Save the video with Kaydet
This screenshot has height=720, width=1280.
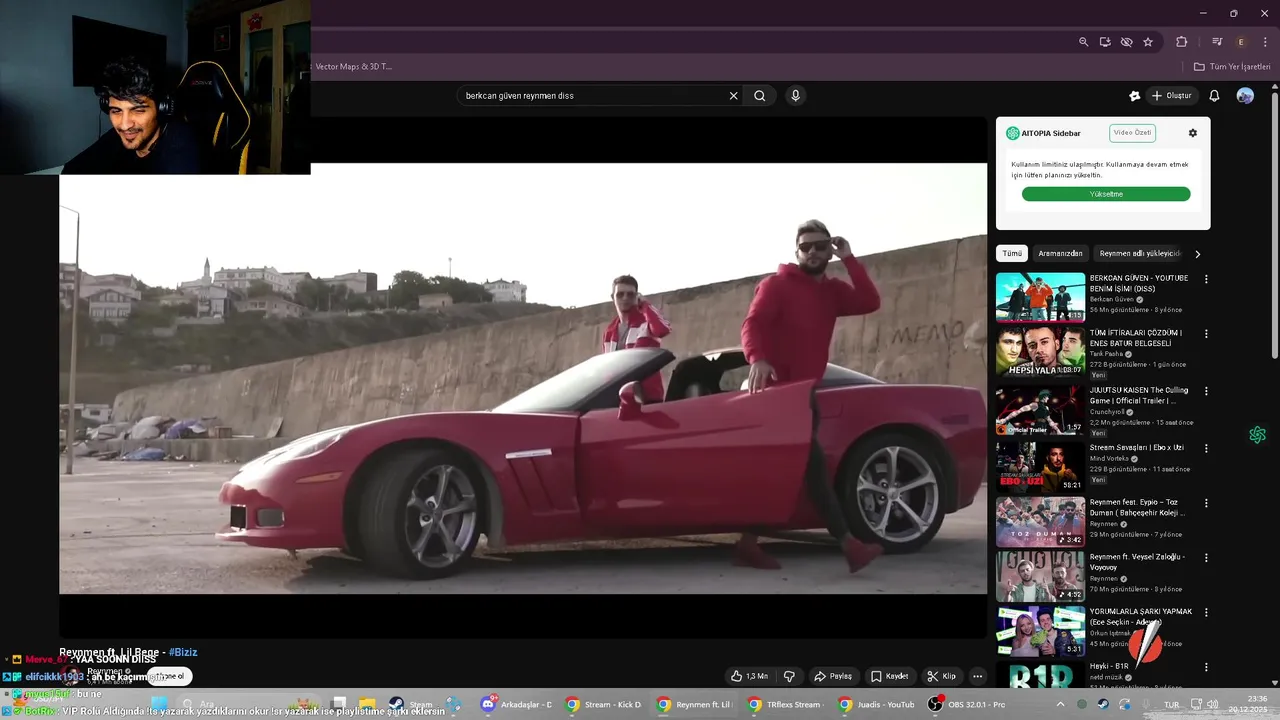coord(889,676)
